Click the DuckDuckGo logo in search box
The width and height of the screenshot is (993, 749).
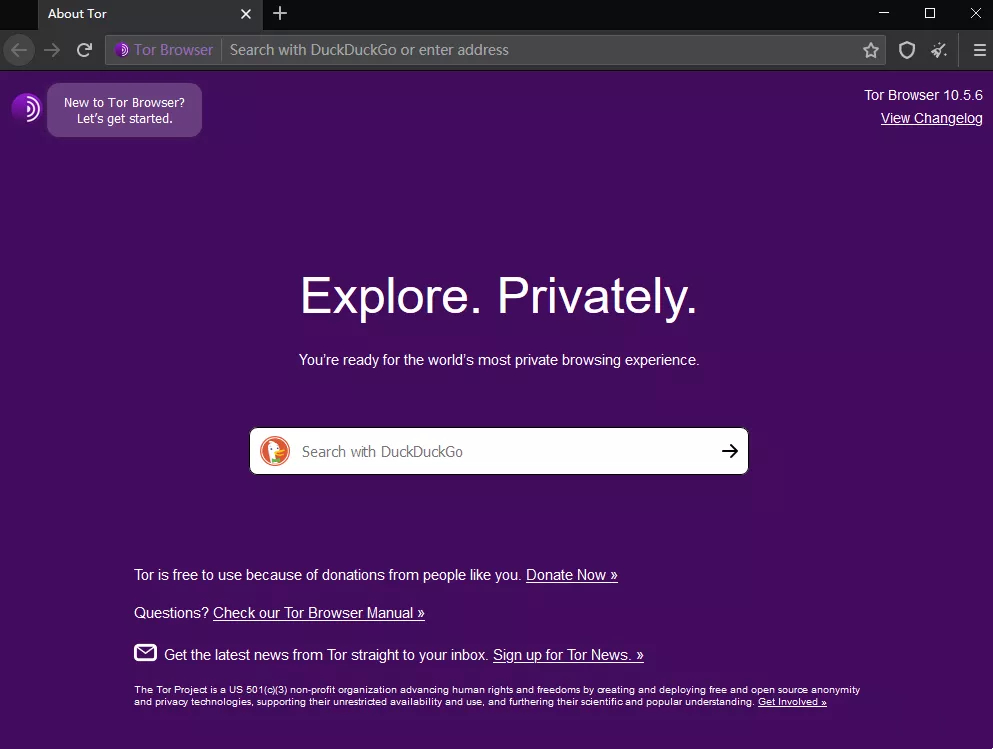[275, 451]
